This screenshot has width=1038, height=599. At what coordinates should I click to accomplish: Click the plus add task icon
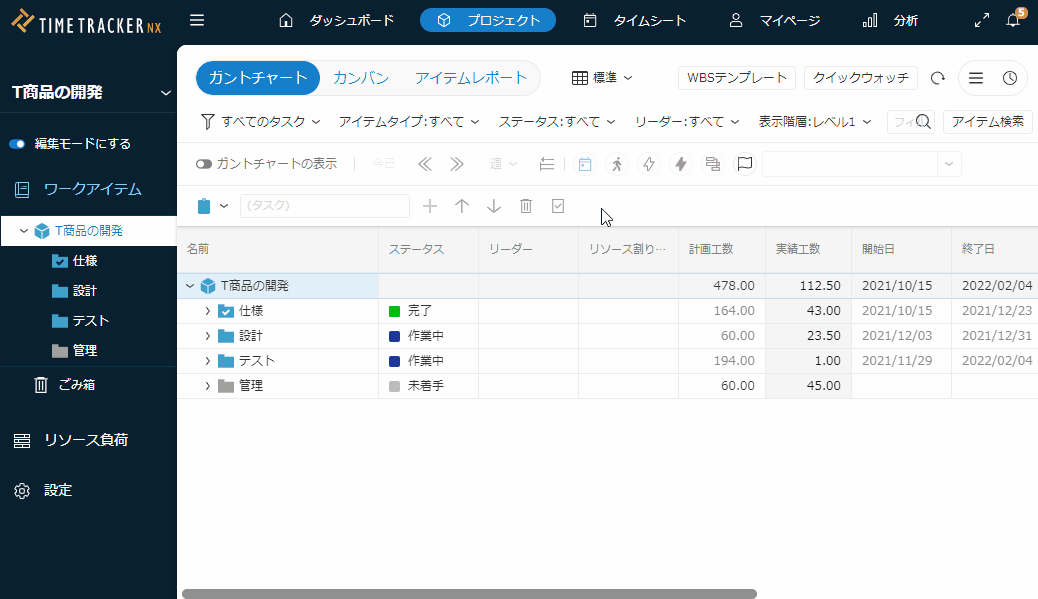pyautogui.click(x=430, y=206)
